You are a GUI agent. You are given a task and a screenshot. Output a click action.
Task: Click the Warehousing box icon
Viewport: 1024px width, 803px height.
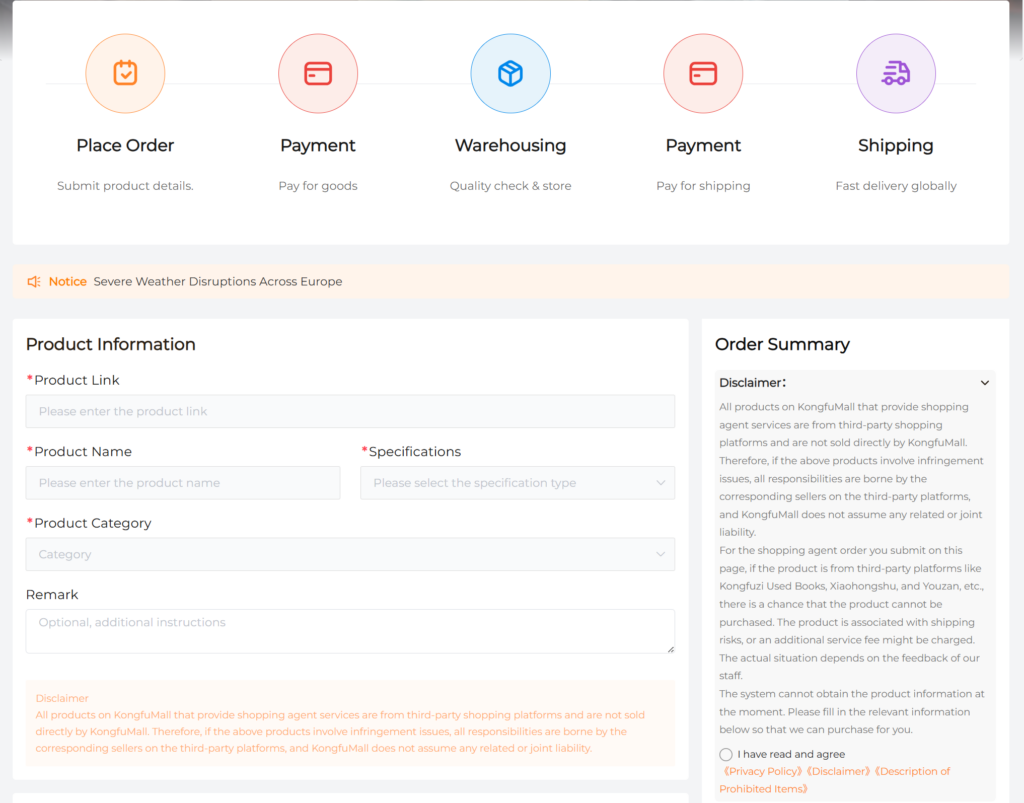click(510, 74)
